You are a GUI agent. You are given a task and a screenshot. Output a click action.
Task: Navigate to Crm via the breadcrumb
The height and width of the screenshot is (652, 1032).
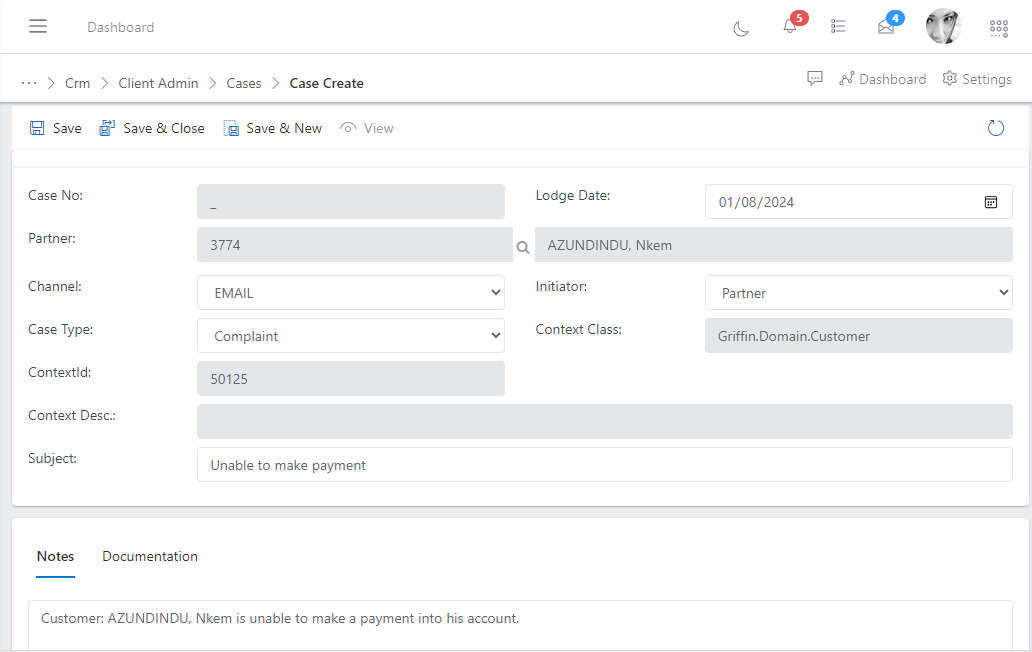[x=77, y=83]
